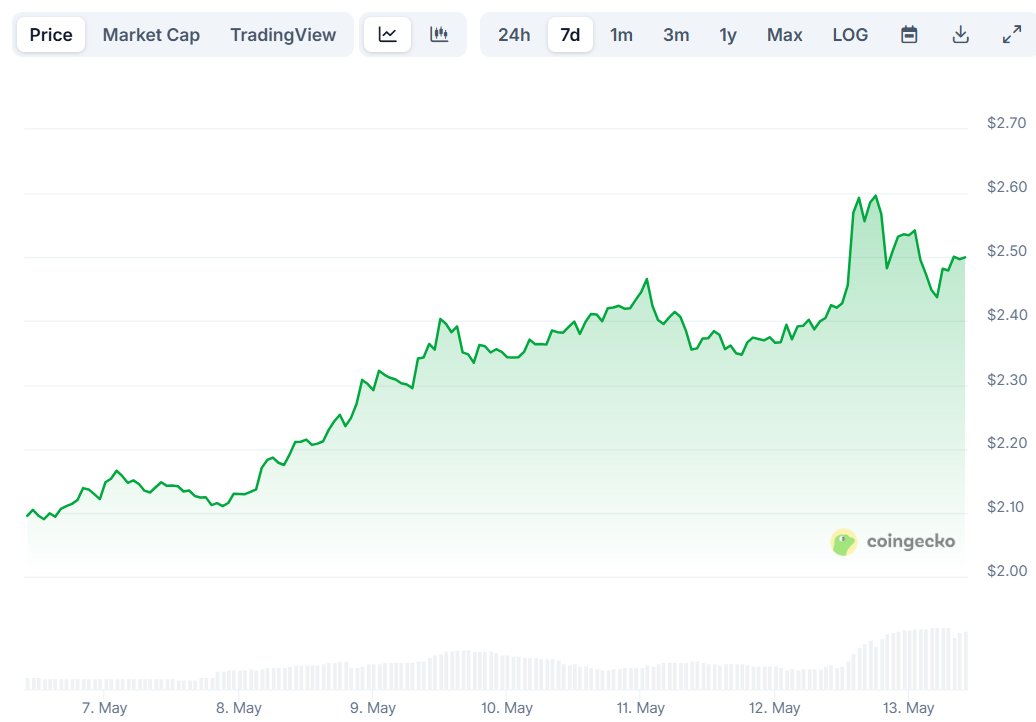
Task: Toggle LOG scale on chart
Action: (x=850, y=34)
